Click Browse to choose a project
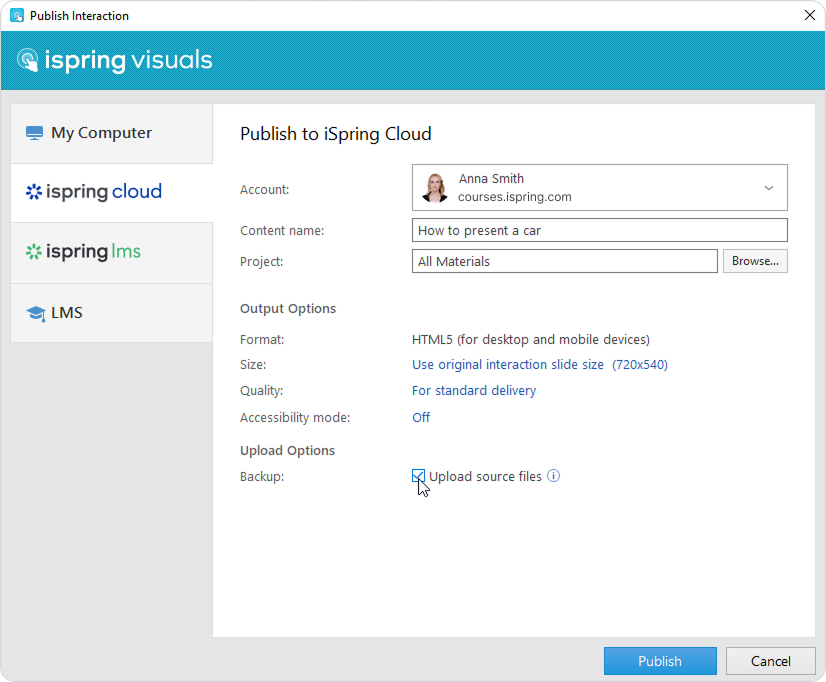The image size is (826, 682). 755,261
